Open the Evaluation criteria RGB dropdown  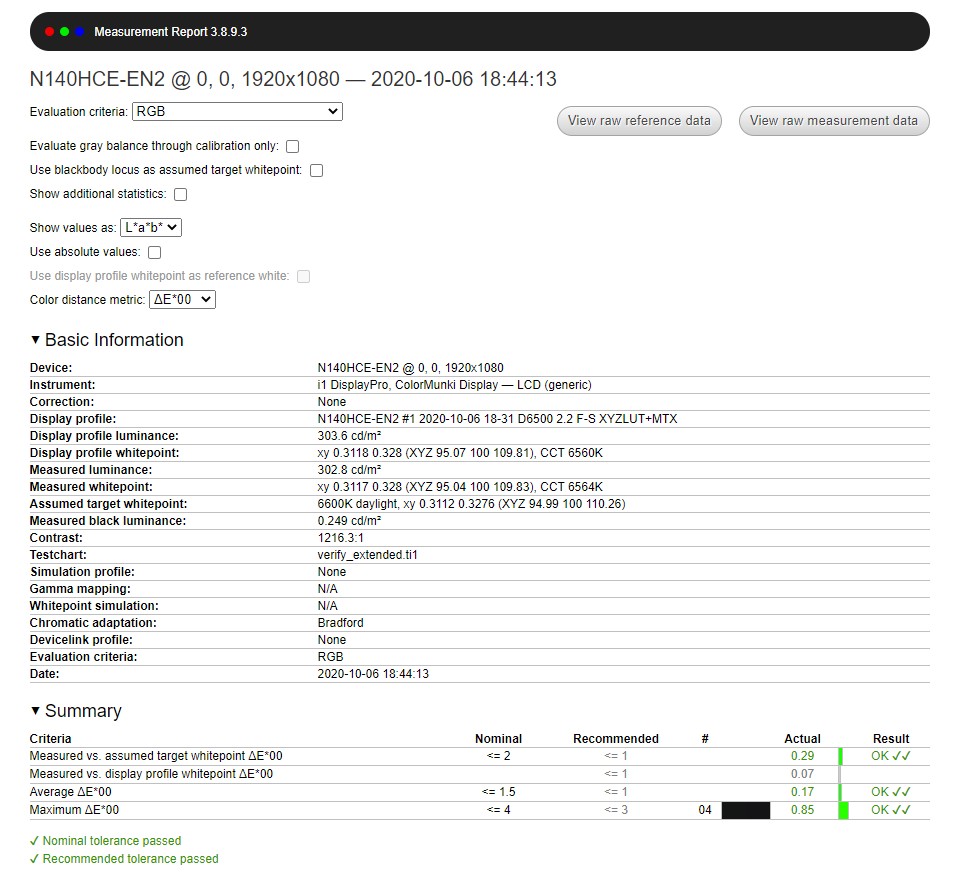(x=237, y=112)
